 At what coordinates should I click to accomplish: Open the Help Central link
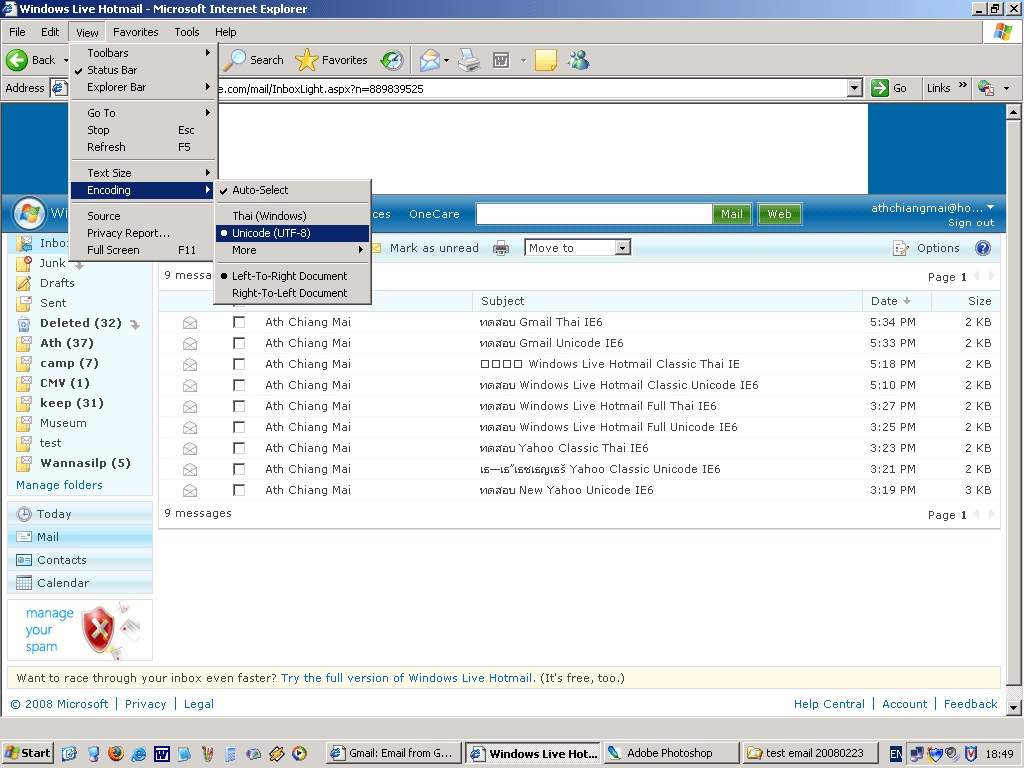coord(829,704)
